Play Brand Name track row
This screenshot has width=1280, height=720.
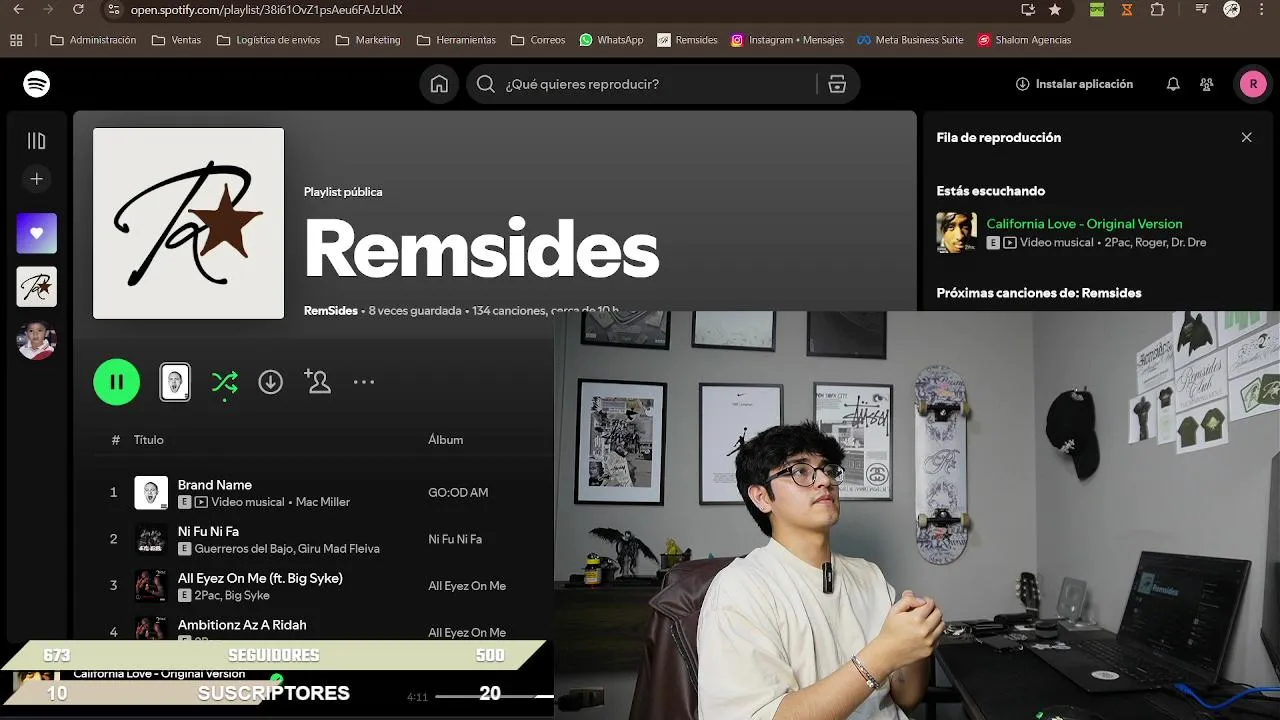pos(323,492)
